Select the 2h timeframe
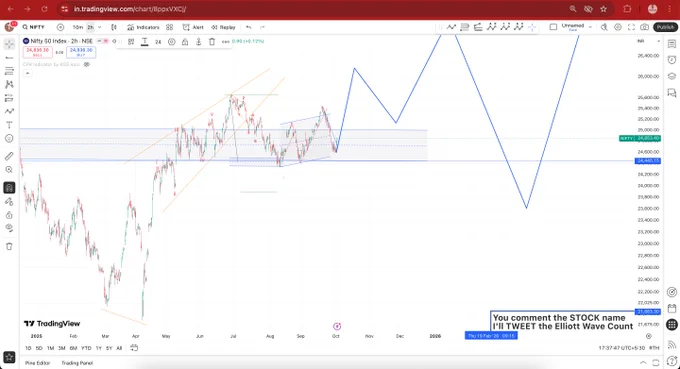 click(x=90, y=27)
